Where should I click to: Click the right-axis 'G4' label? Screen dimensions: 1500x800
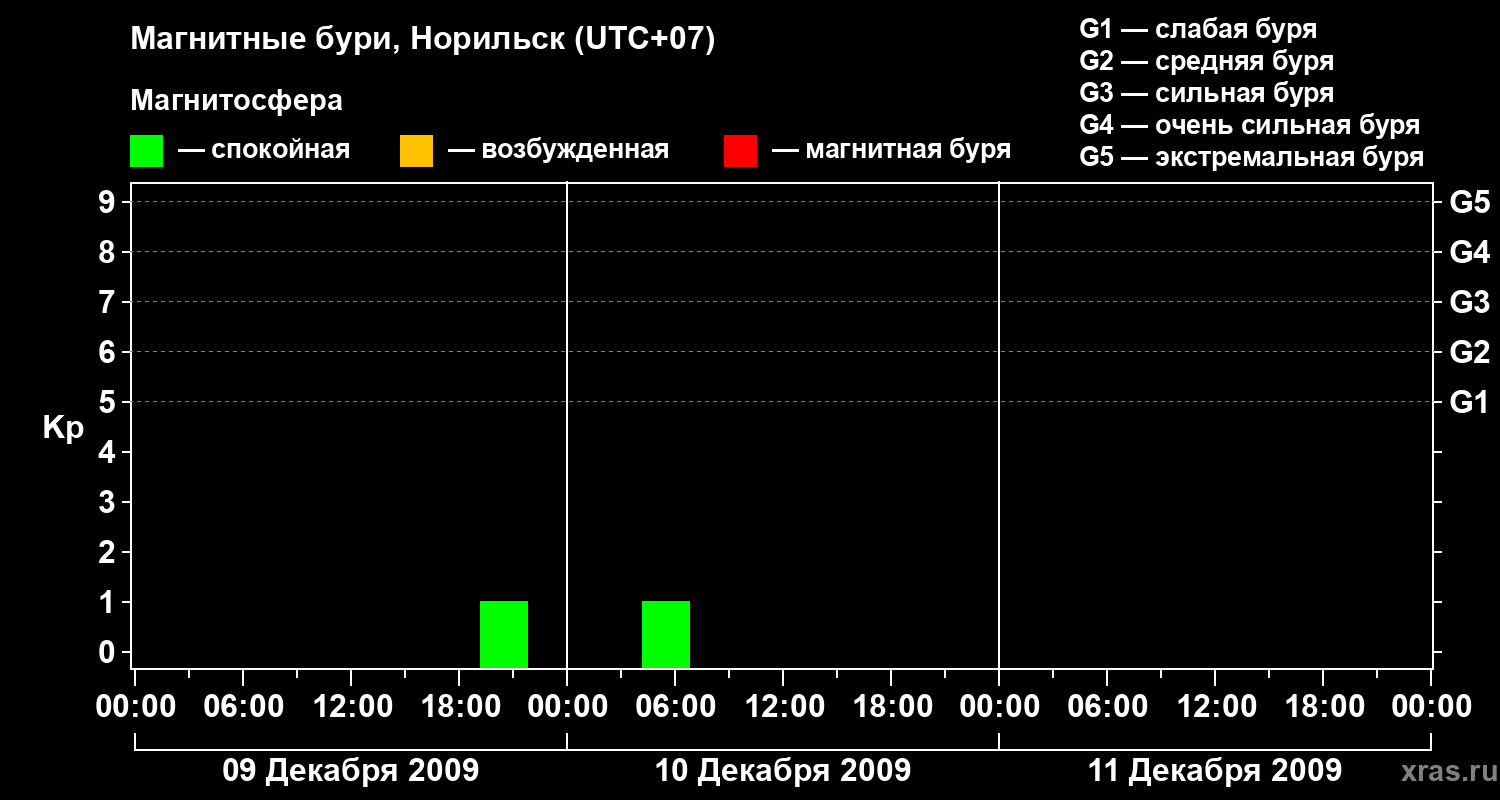[x=1470, y=252]
